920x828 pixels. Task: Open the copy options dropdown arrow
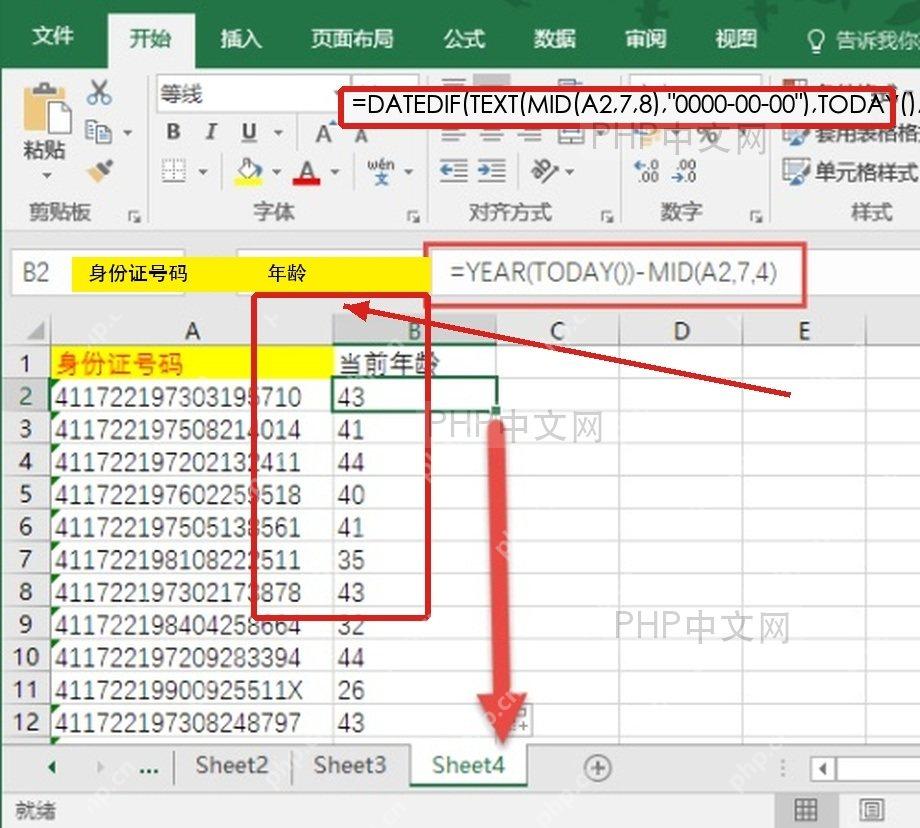pyautogui.click(x=127, y=133)
